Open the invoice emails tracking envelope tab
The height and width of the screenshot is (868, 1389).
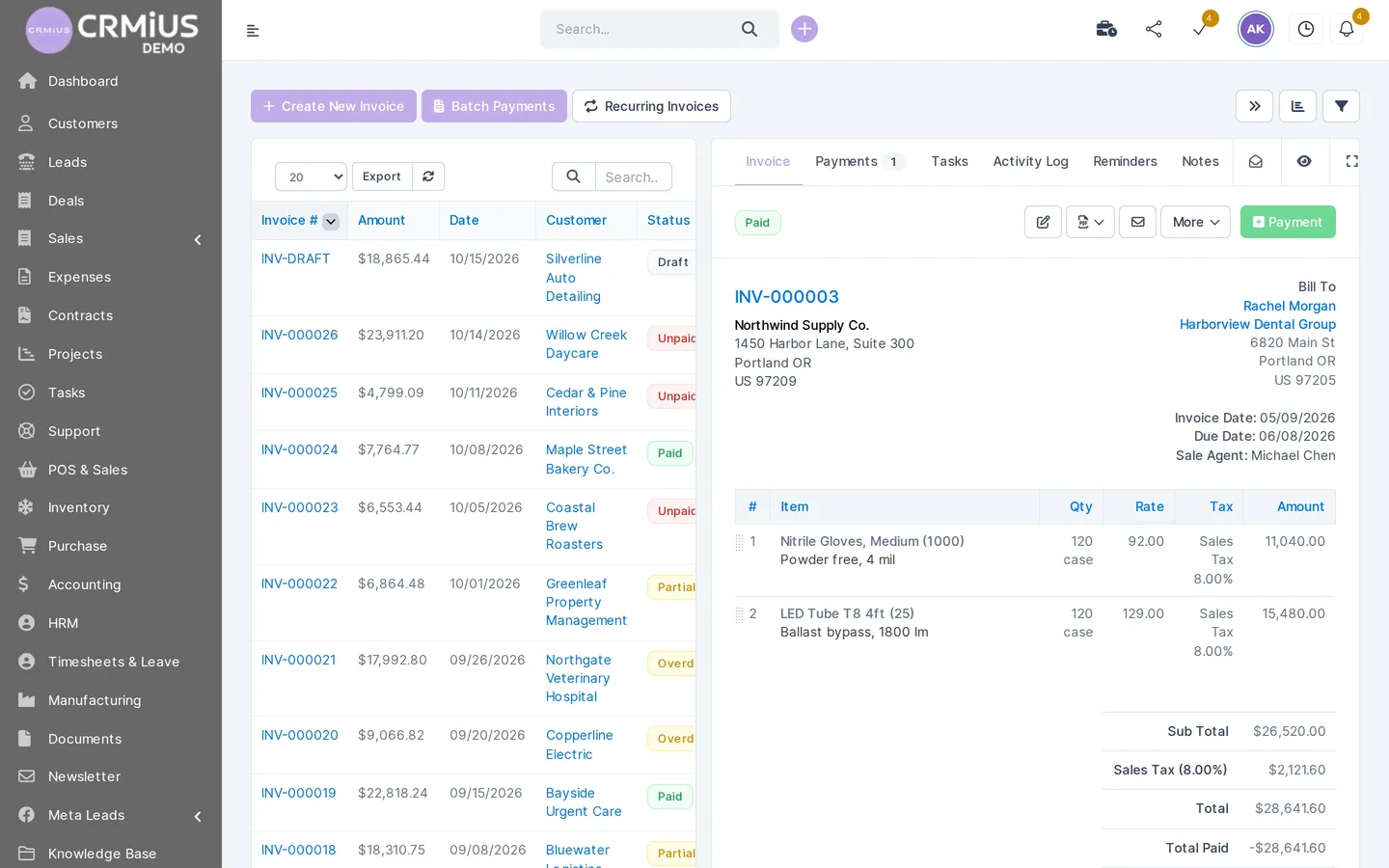(1256, 161)
